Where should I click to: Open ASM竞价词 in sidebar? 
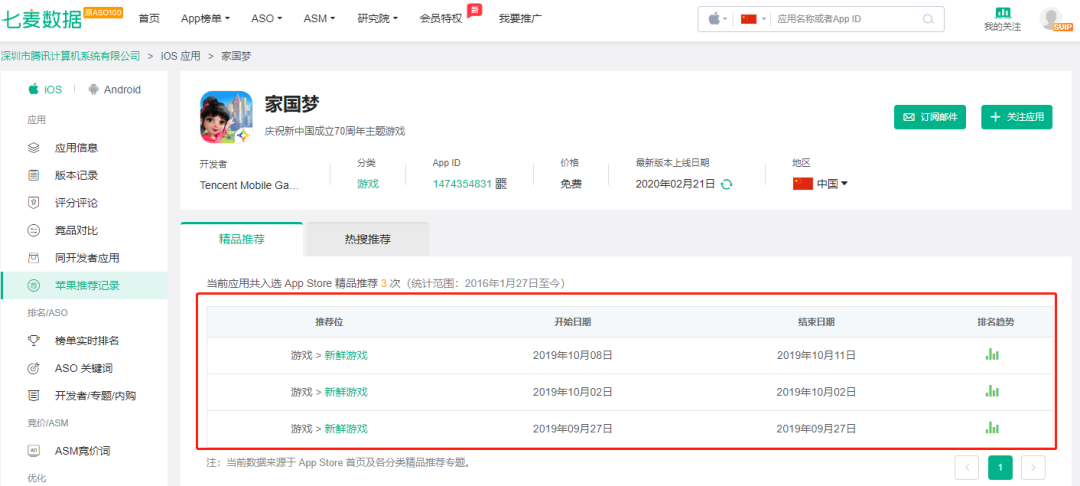(84, 451)
